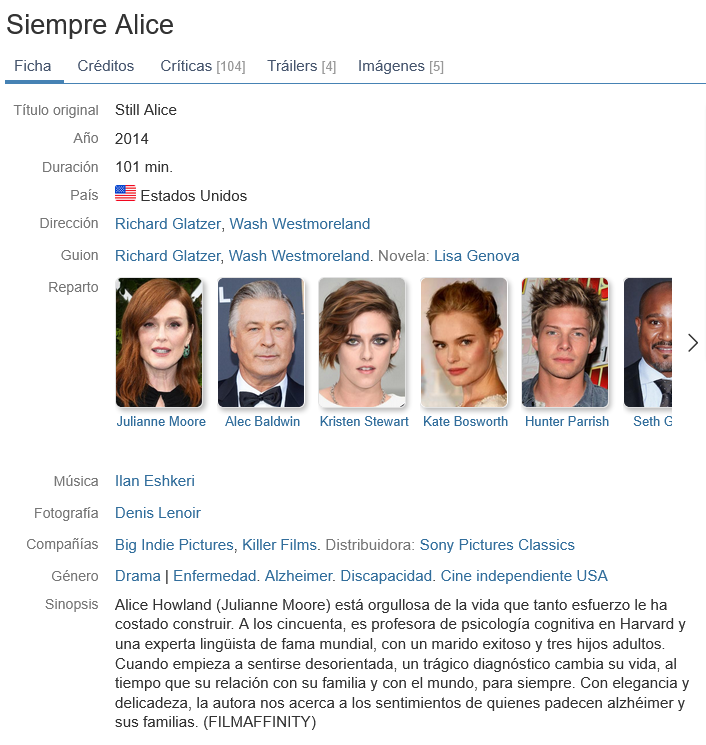
Task: Switch to the Créditos tab
Action: [105, 66]
